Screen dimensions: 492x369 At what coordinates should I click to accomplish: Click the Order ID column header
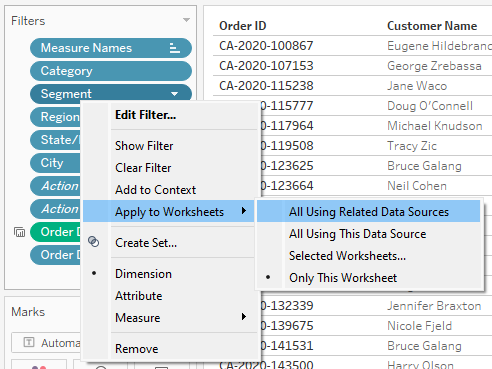click(243, 26)
